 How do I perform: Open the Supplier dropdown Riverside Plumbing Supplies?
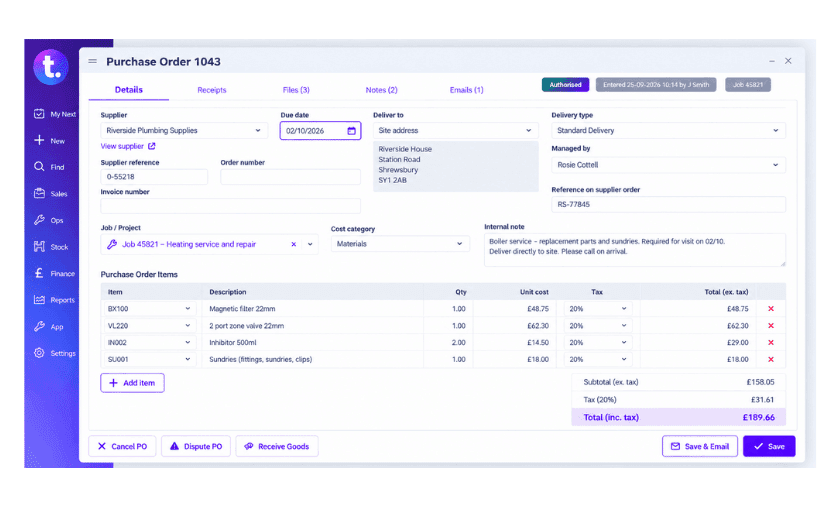point(184,131)
